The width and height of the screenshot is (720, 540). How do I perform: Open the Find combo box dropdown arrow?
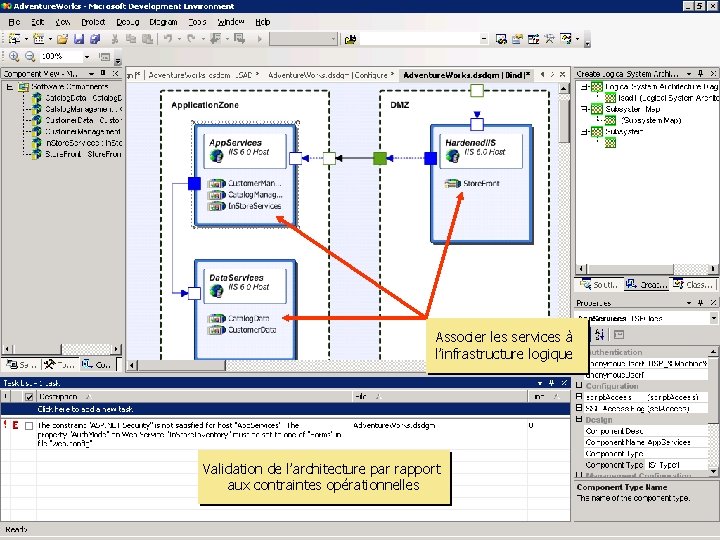(484, 39)
